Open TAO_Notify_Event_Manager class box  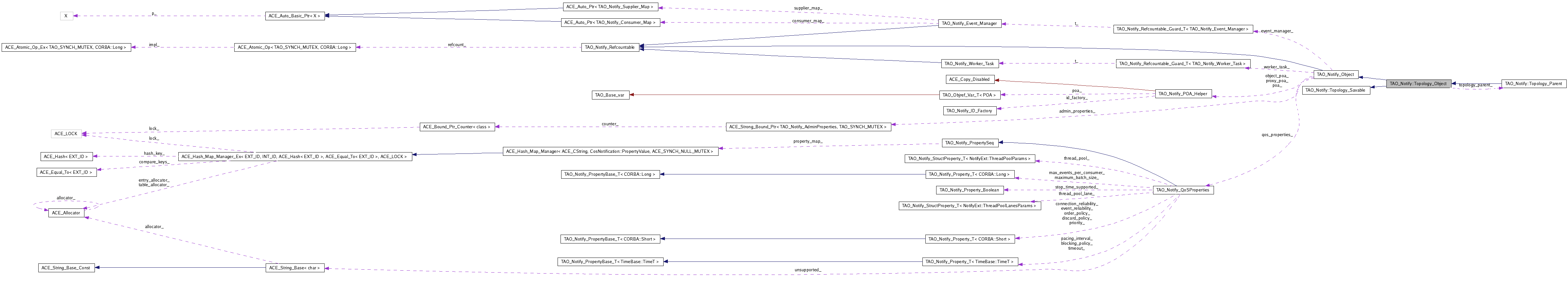[x=969, y=24]
